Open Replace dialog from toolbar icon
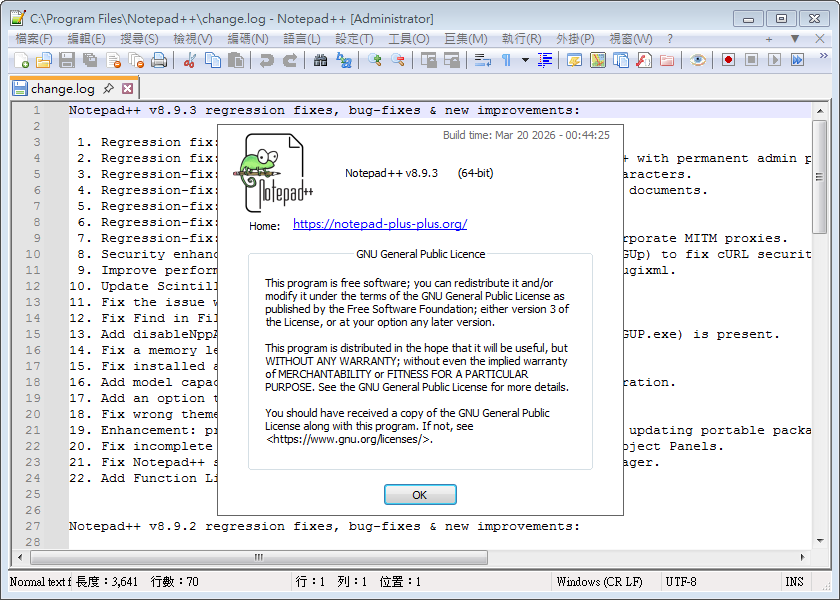The height and width of the screenshot is (600, 840). point(343,60)
